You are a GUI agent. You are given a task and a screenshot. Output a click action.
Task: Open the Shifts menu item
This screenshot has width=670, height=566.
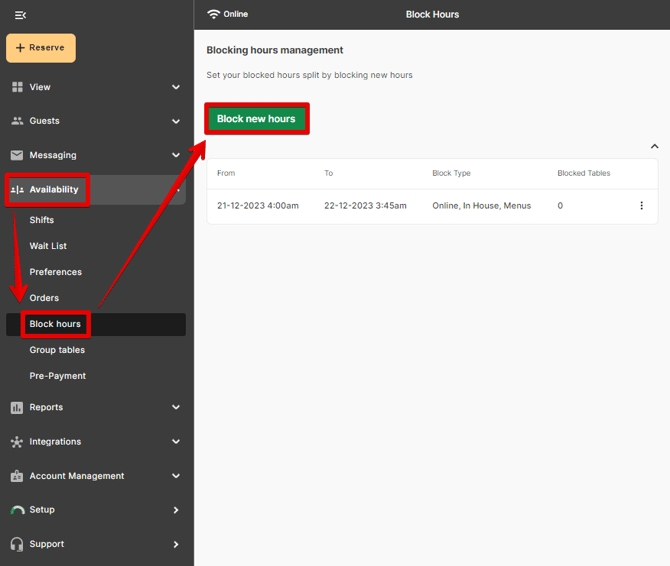coord(42,220)
